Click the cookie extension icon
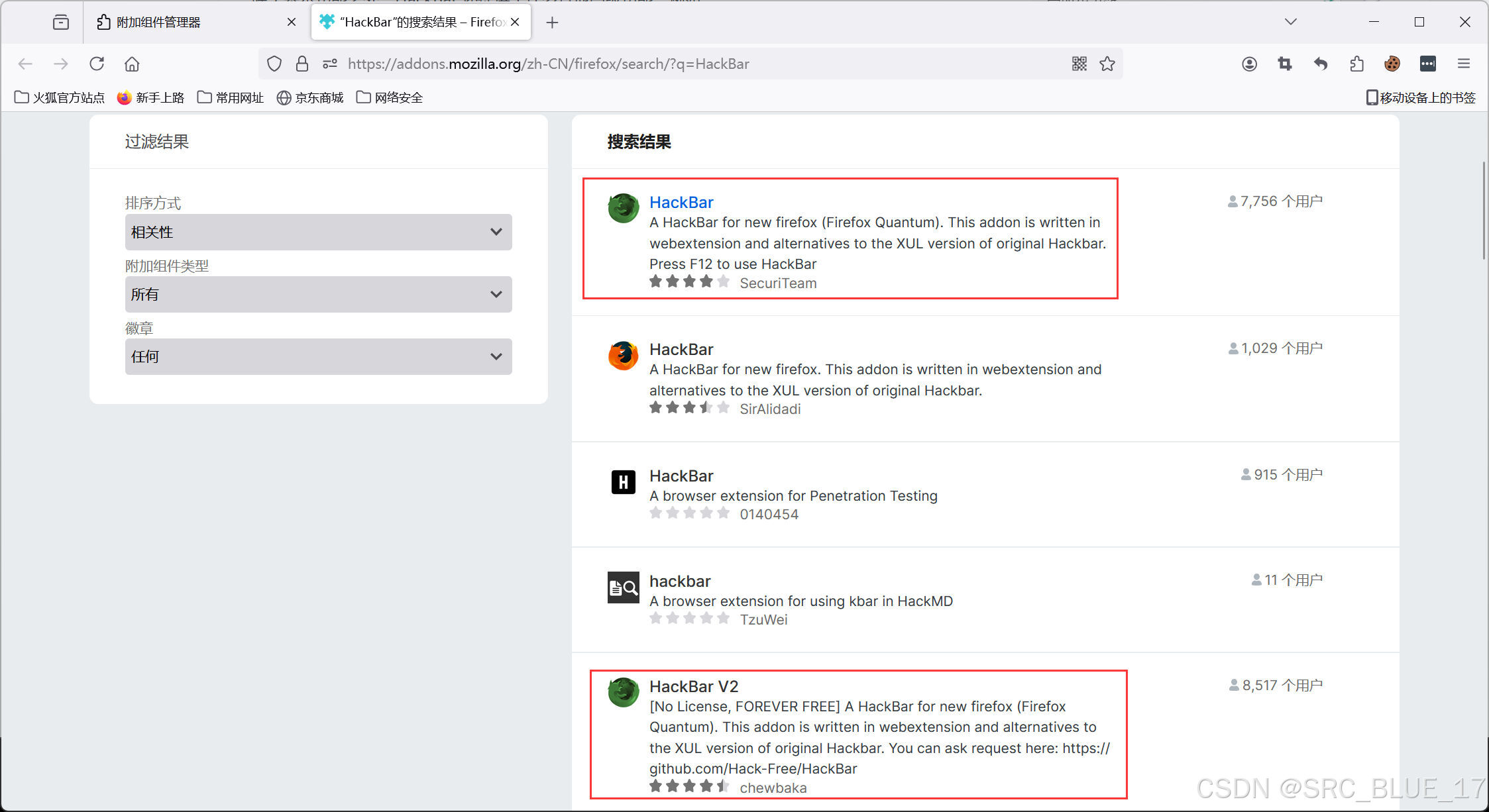1489x812 pixels. (1392, 64)
